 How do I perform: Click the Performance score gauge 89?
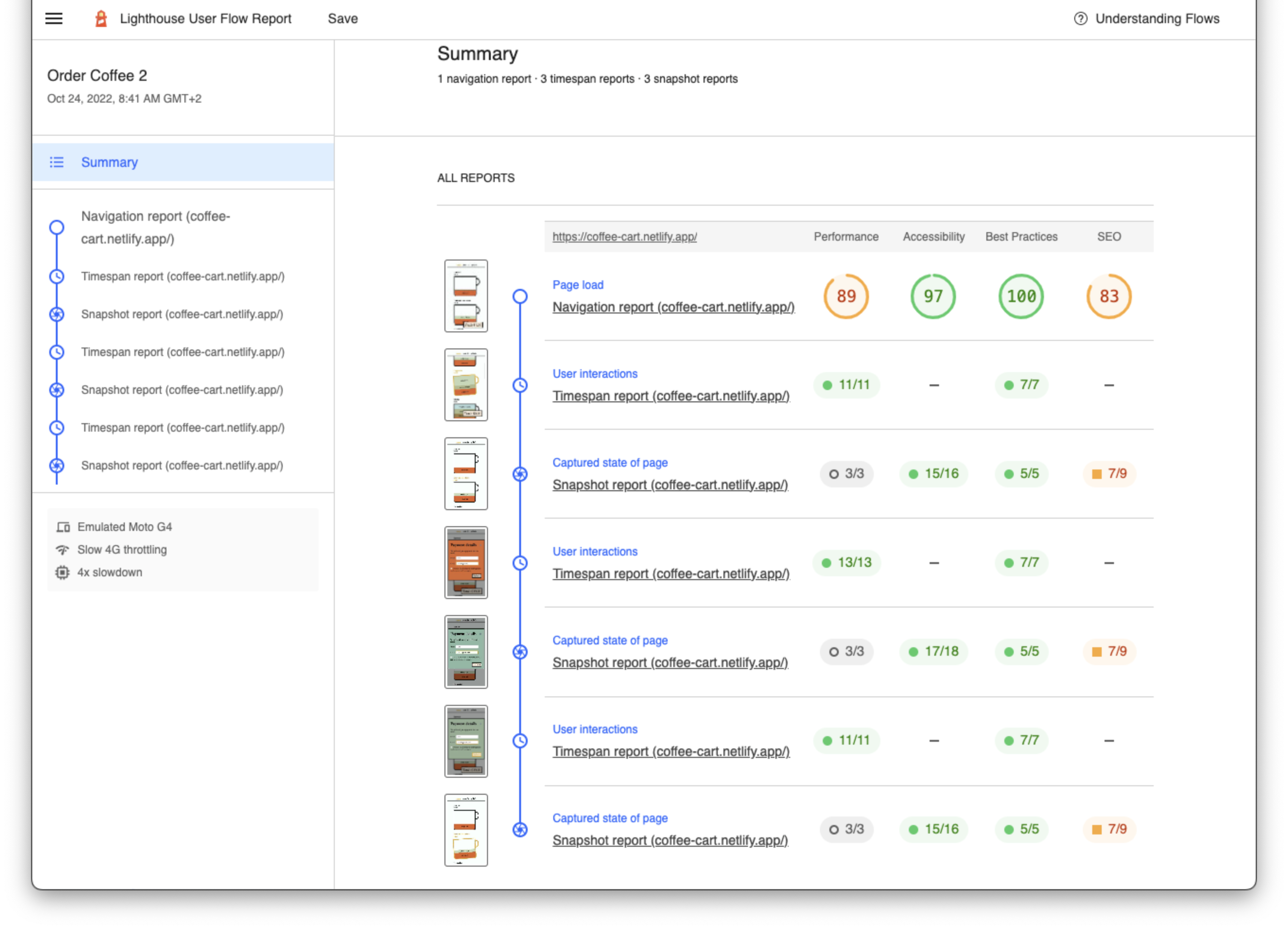[846, 296]
